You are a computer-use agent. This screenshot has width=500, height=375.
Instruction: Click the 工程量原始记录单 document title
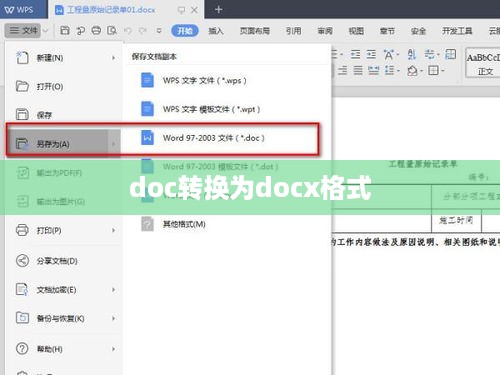pyautogui.click(x=423, y=164)
